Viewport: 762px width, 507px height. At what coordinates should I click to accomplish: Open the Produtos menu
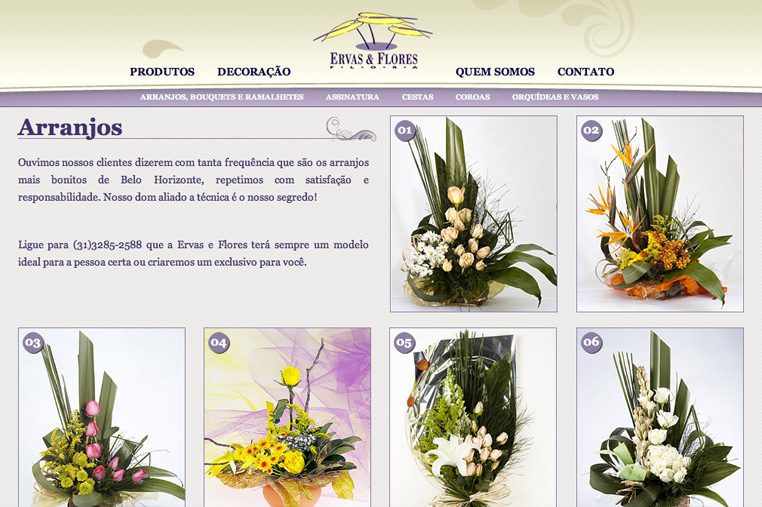[x=162, y=72]
